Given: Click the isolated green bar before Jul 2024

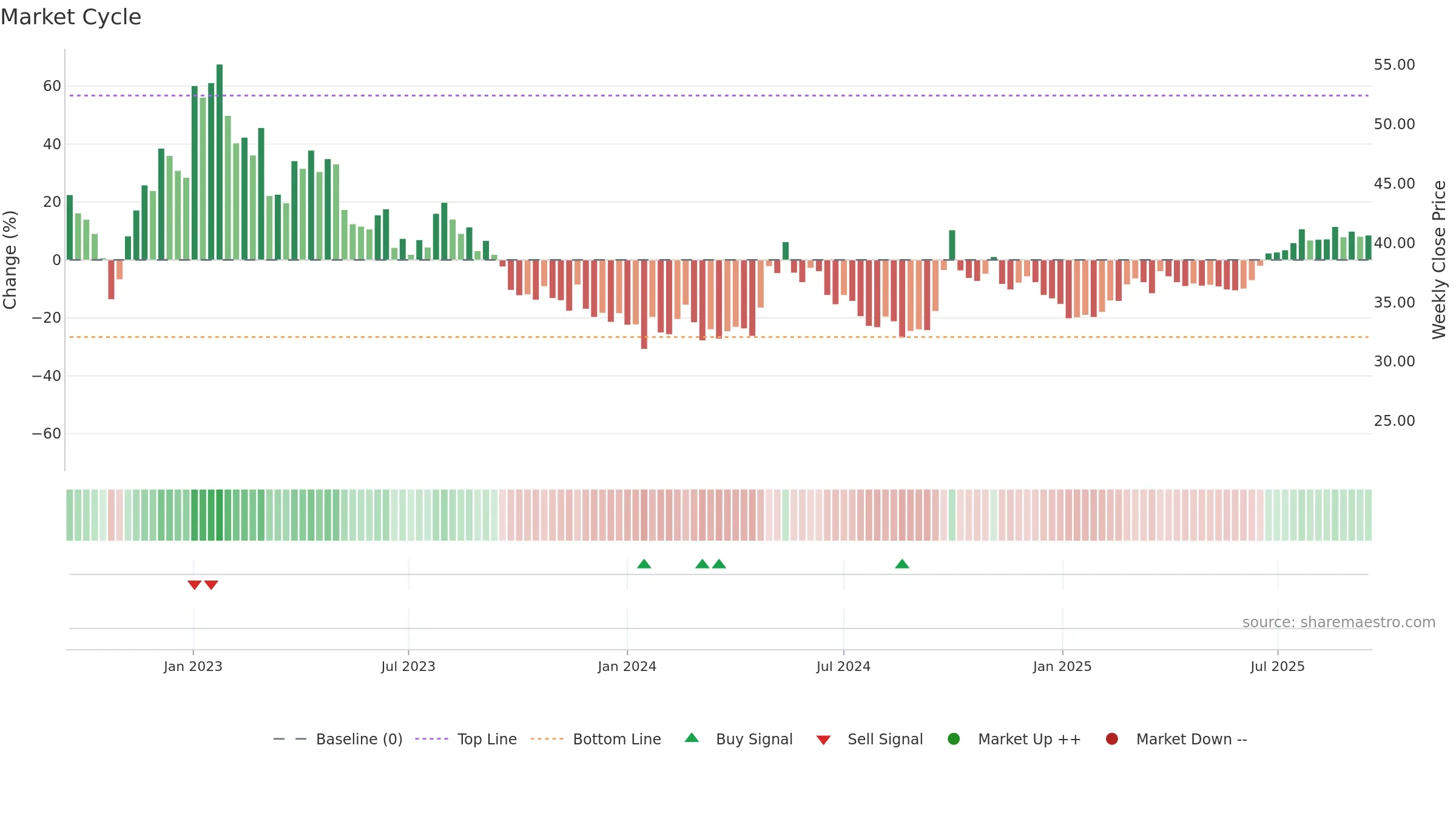Looking at the screenshot, I should pos(786,251).
